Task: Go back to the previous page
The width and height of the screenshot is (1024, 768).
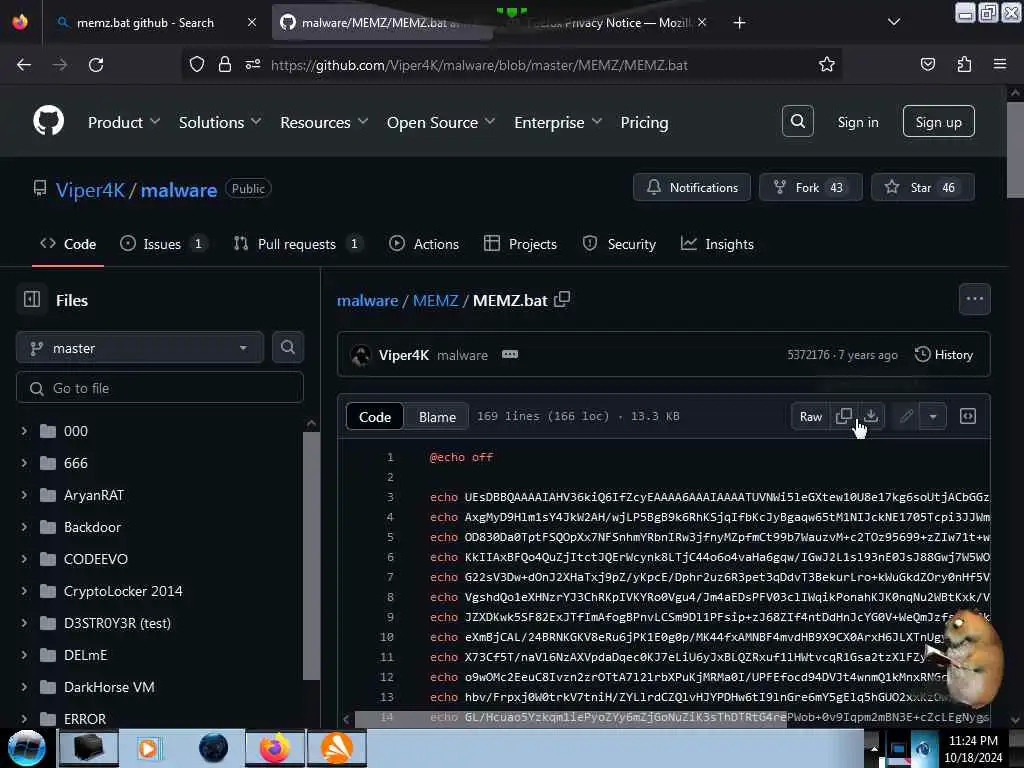Action: [24, 65]
